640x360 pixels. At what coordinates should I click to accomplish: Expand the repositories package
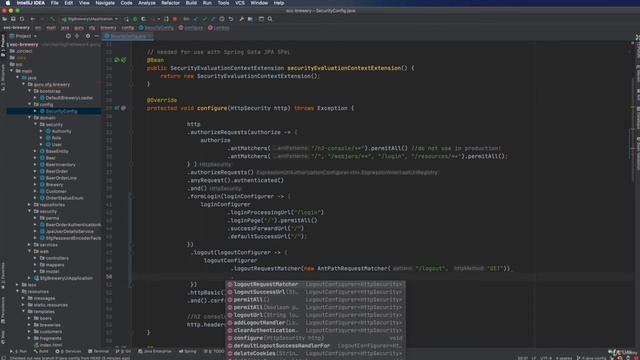[x=30, y=205]
